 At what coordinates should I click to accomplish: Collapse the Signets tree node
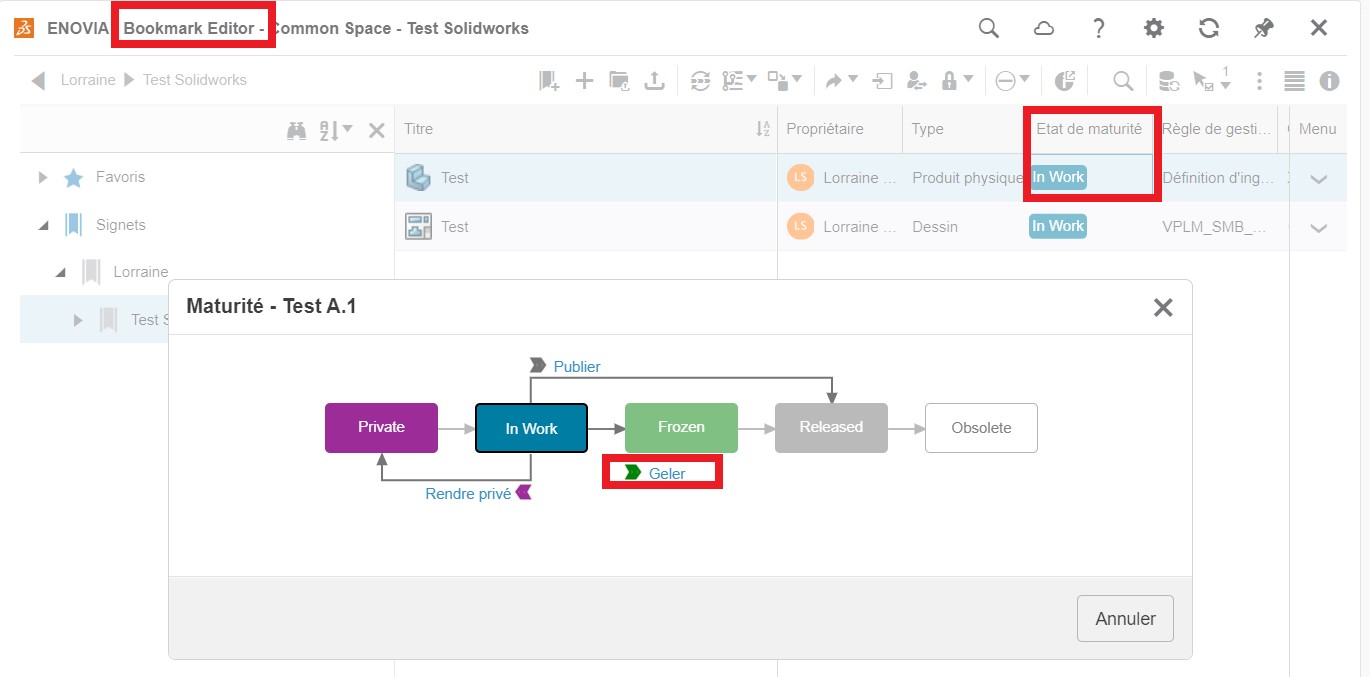[43, 226]
